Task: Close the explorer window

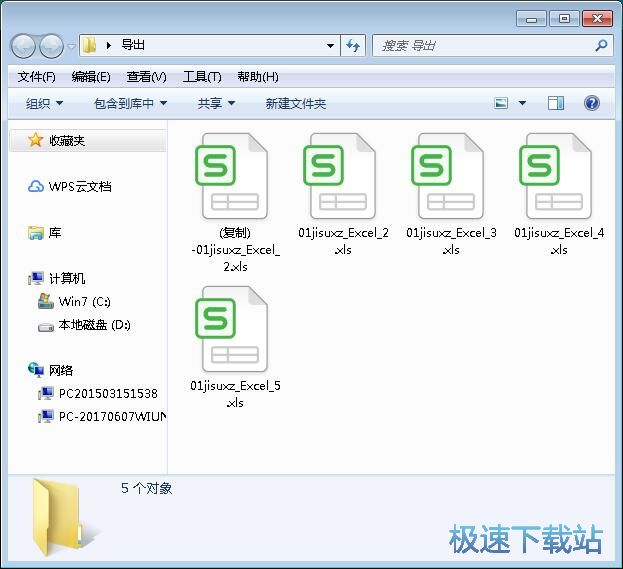Action: [597, 19]
